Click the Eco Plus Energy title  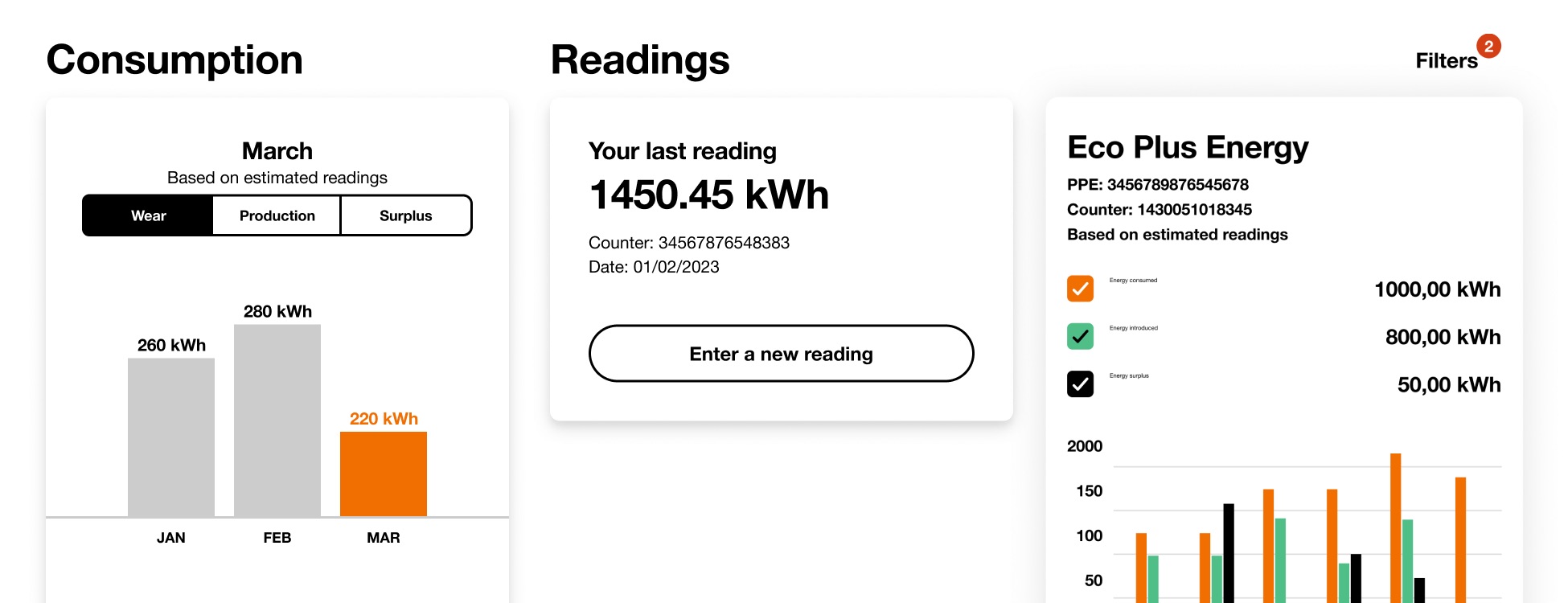click(x=1188, y=148)
